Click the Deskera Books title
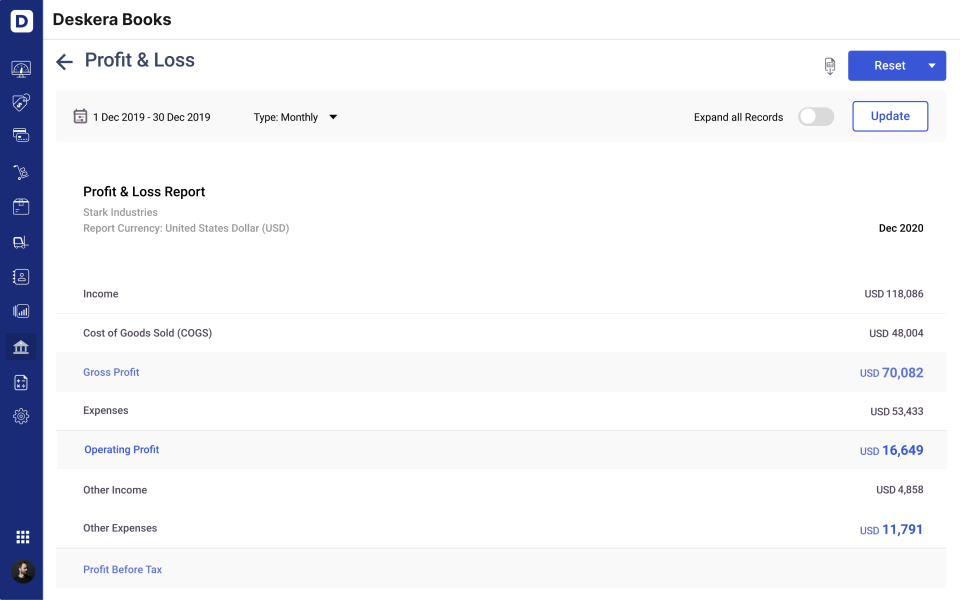Screen dimensions: 960x600 (x=112, y=20)
